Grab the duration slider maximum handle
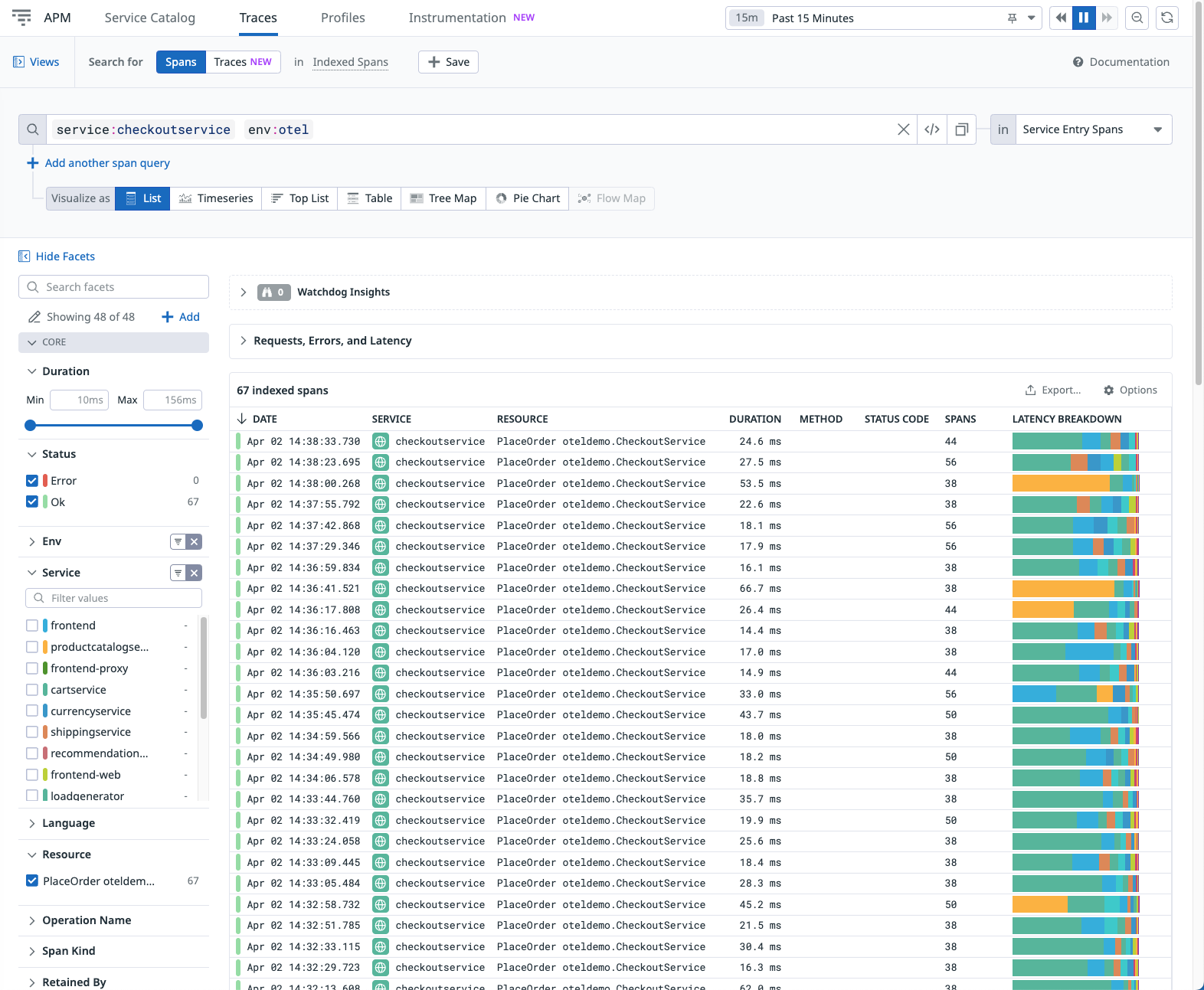The image size is (1204, 990). pos(197,426)
